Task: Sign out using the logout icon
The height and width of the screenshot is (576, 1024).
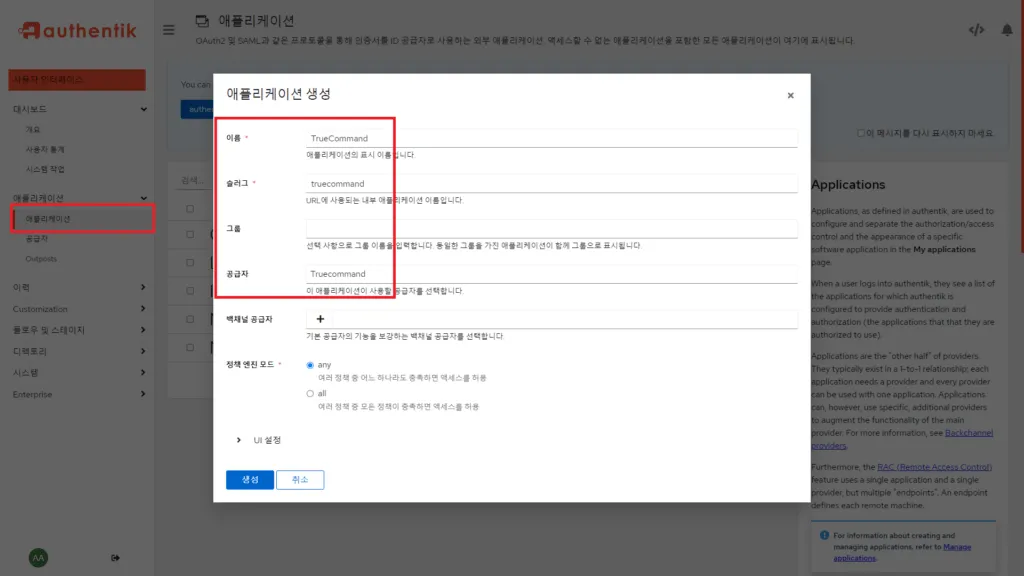Action: pos(115,557)
